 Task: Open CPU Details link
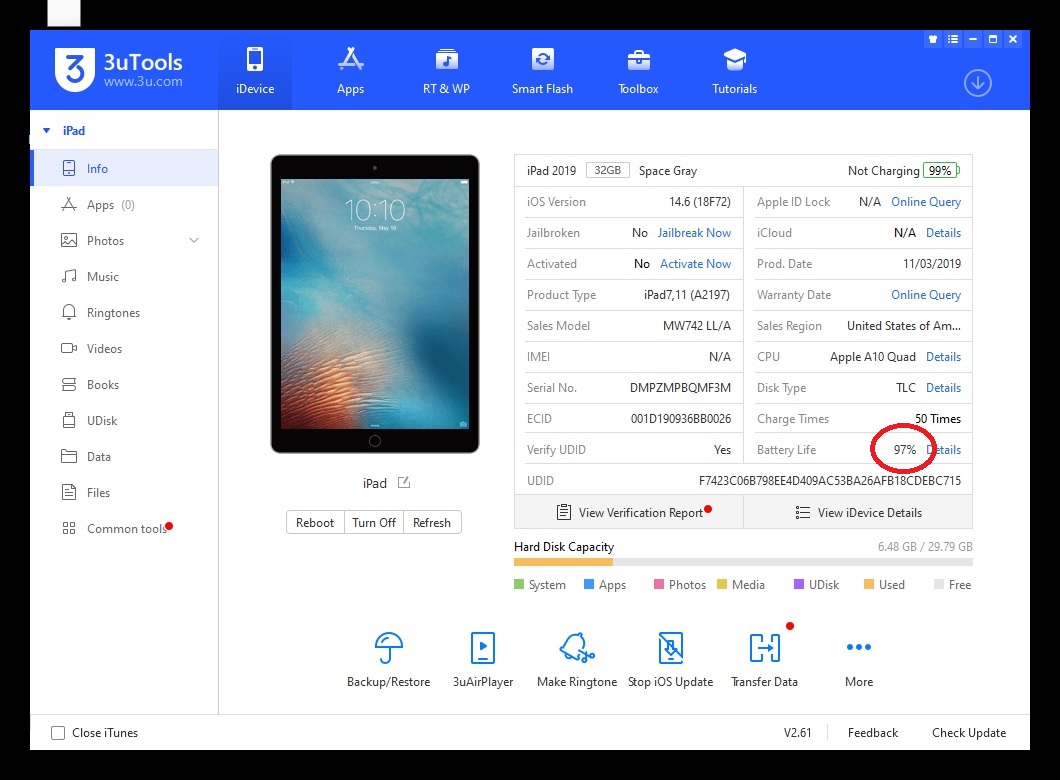(943, 357)
